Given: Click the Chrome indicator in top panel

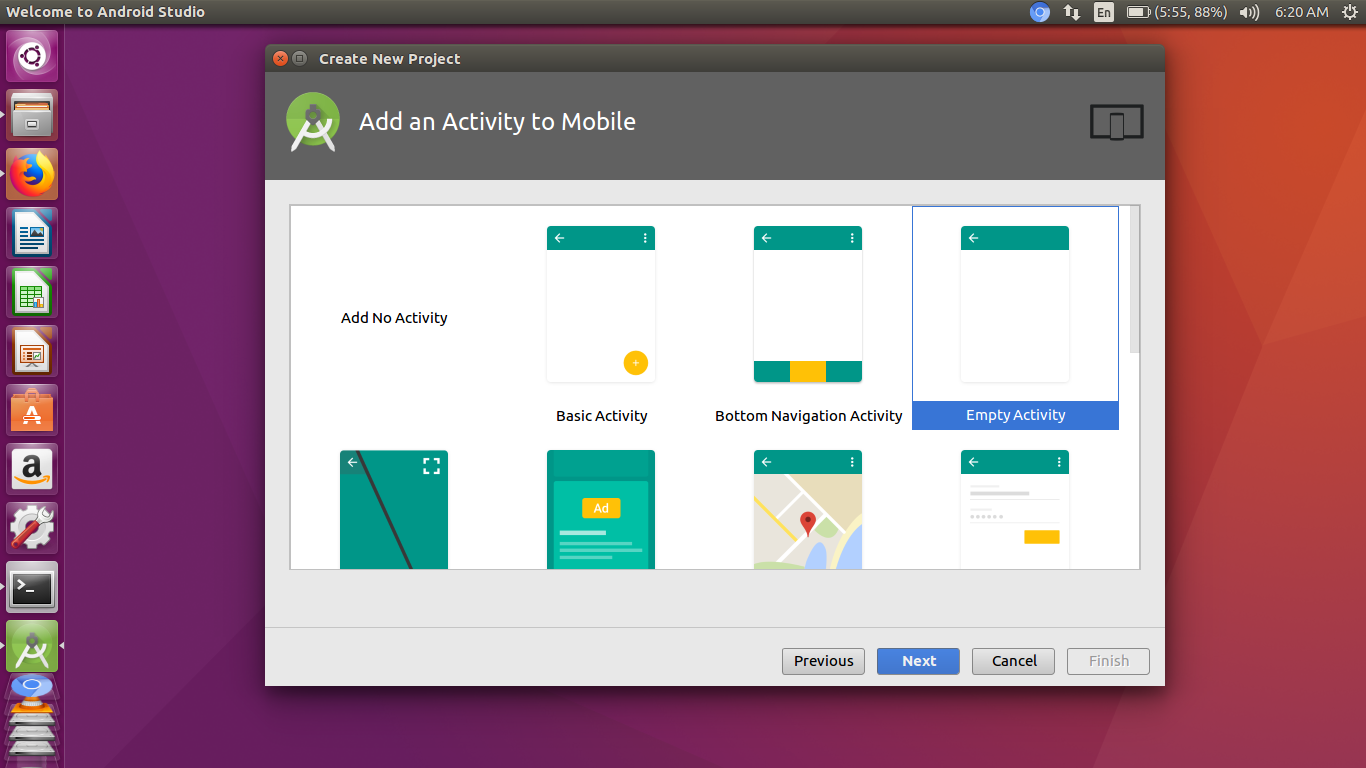Looking at the screenshot, I should click(1040, 12).
